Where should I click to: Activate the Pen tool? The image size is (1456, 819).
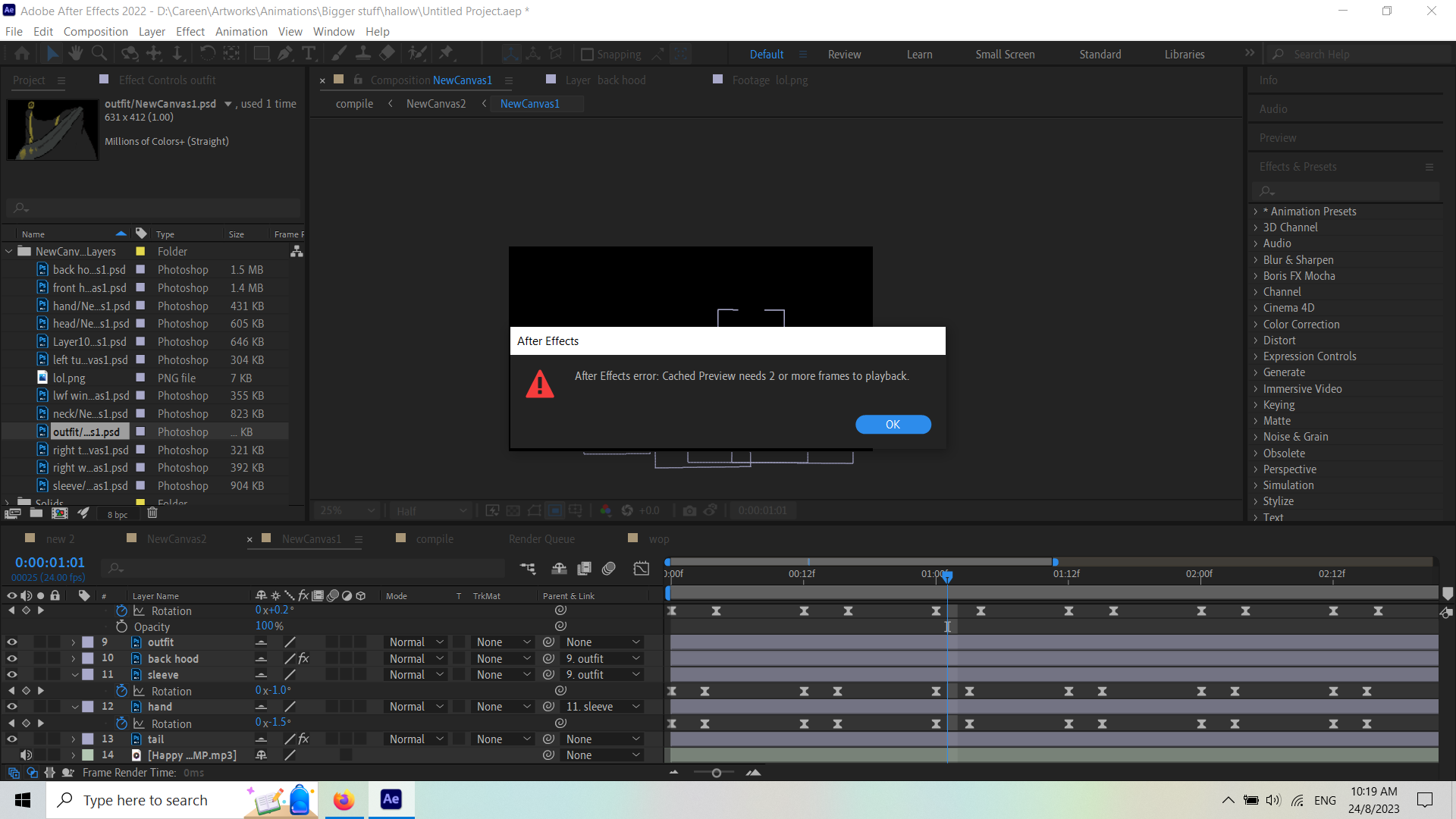tap(285, 53)
